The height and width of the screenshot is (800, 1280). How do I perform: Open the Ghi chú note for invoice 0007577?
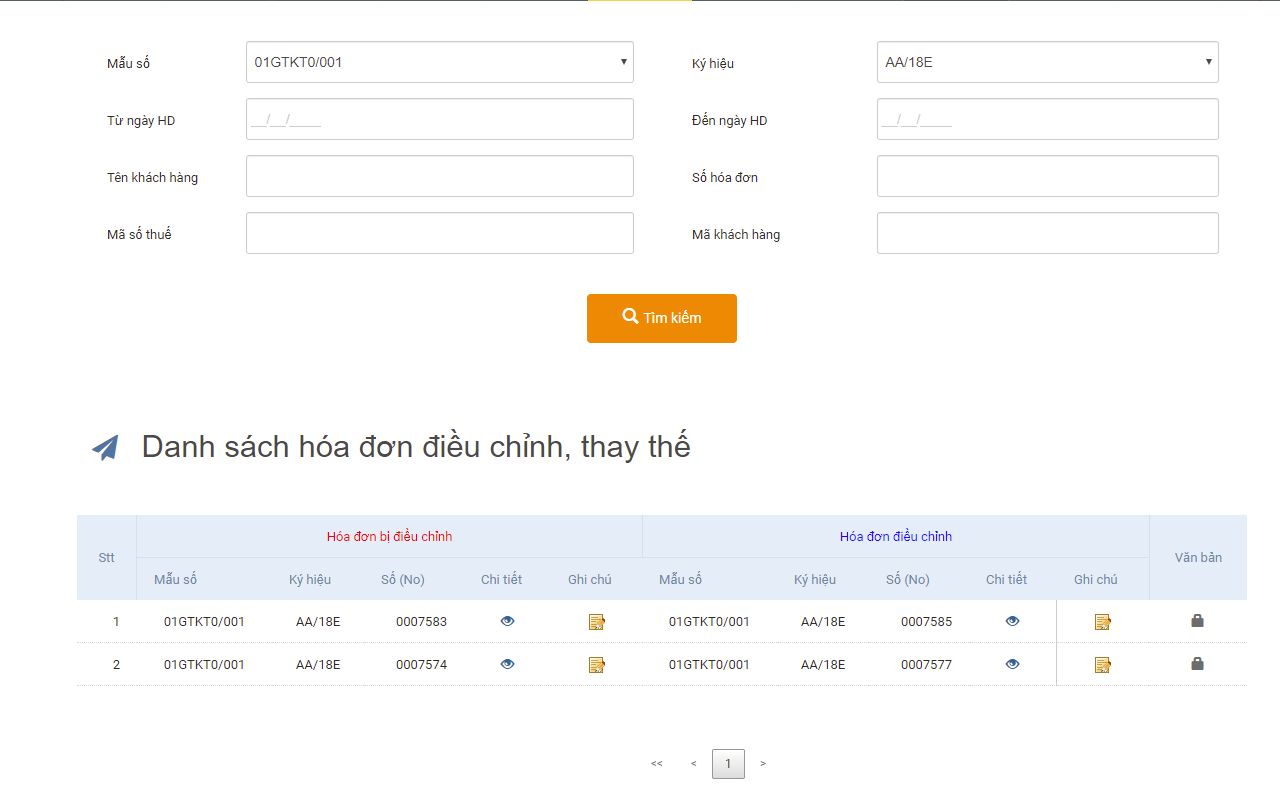tap(1102, 663)
